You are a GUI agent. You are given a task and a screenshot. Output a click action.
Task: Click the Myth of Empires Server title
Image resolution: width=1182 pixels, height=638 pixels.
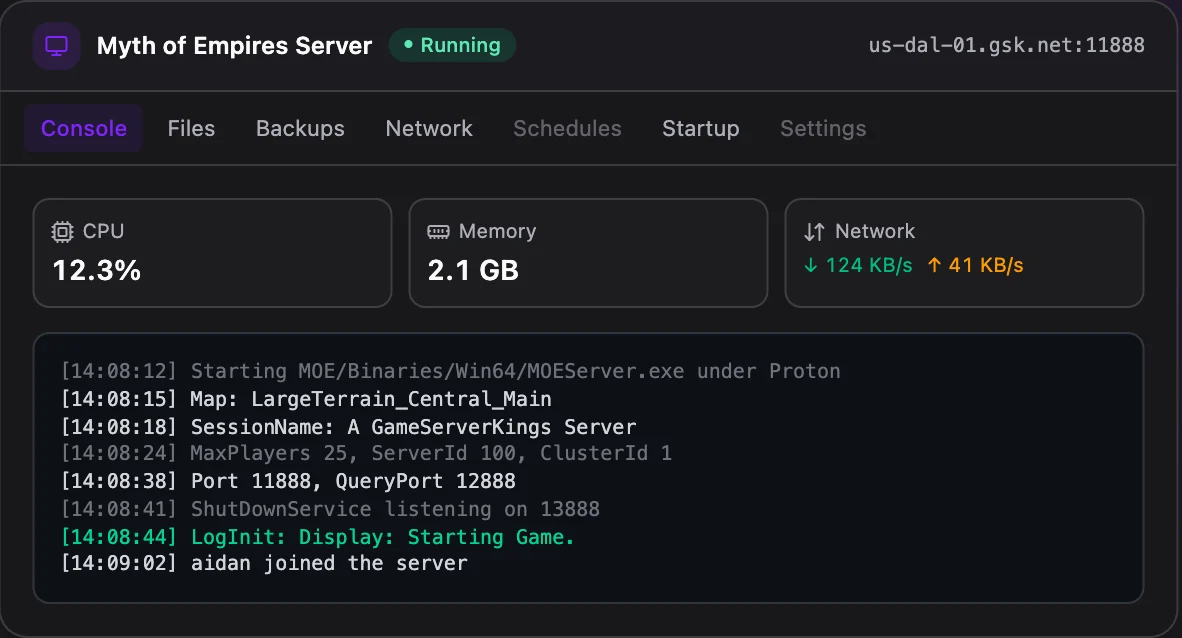(x=234, y=46)
